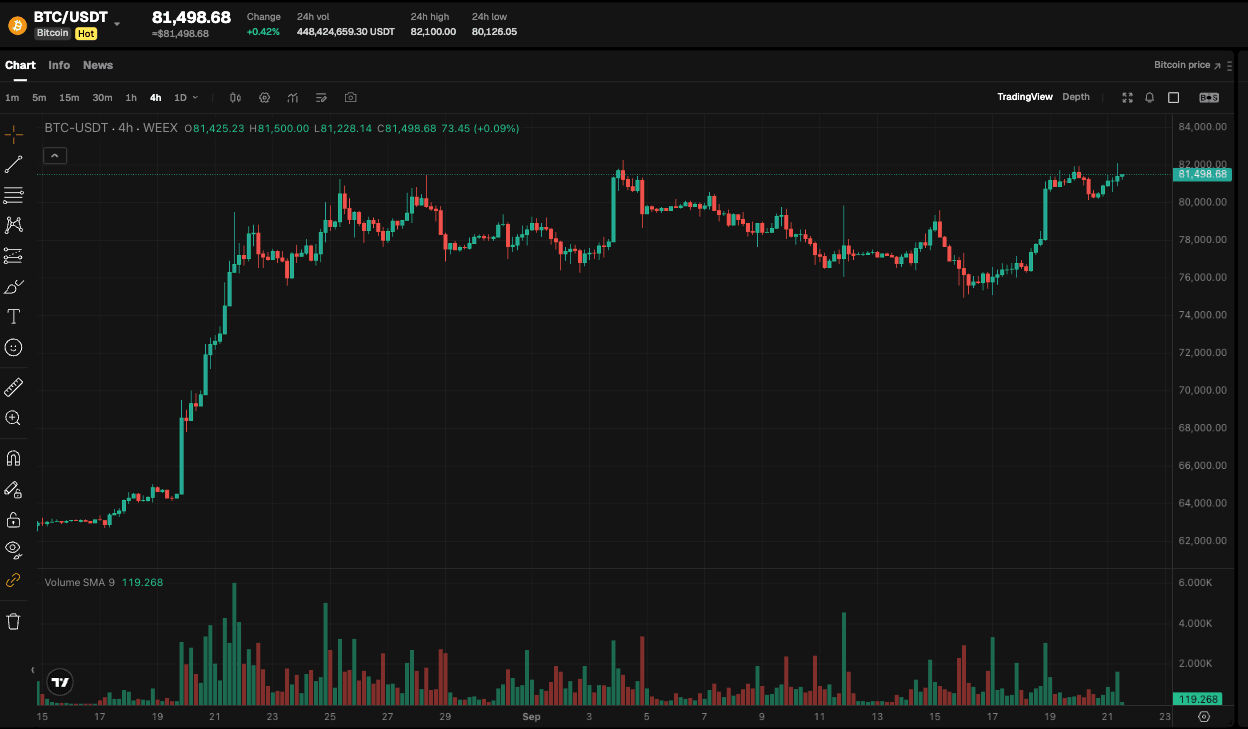
Task: Open the price alert bell
Action: [x=1150, y=97]
